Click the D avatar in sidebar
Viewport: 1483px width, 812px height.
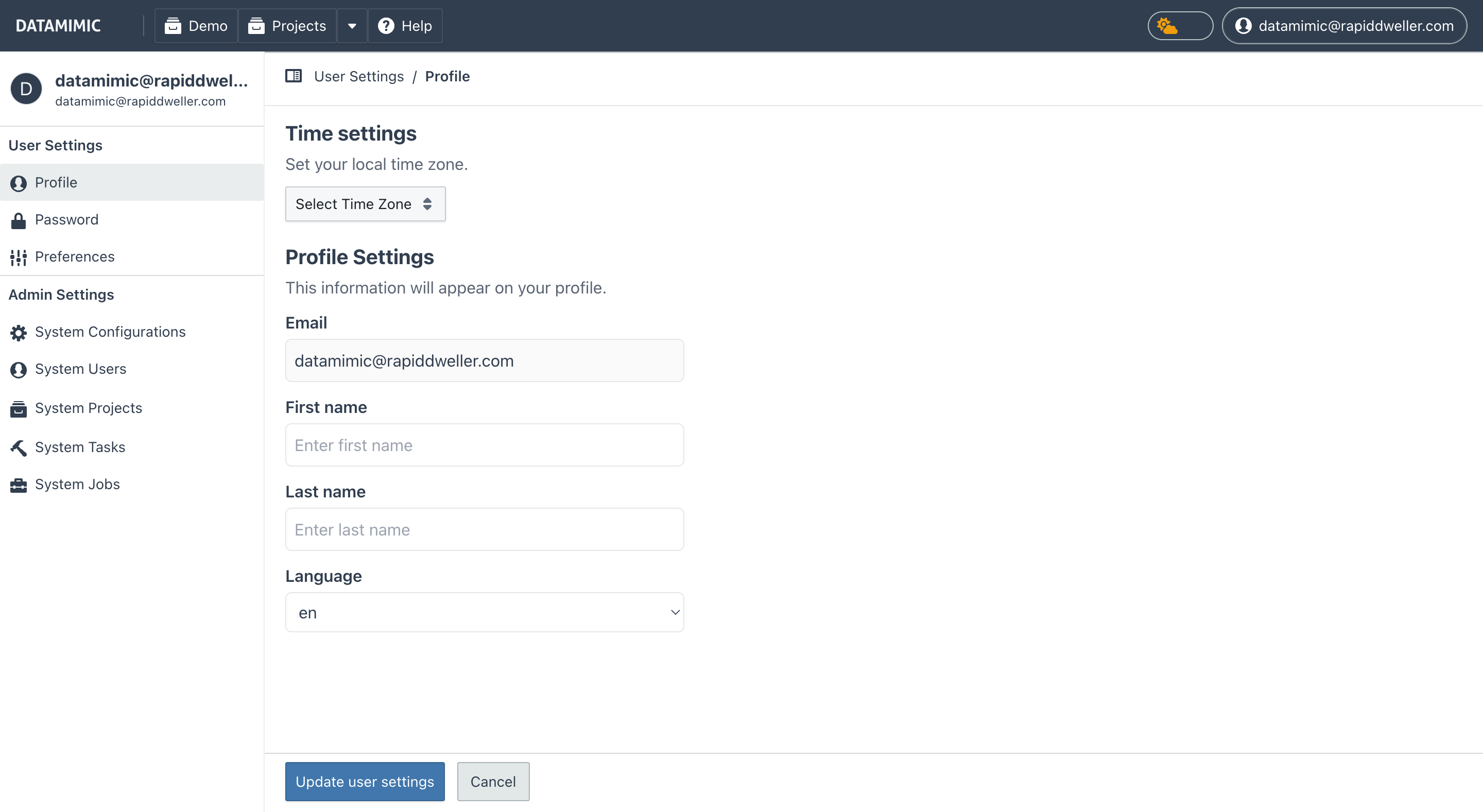(x=26, y=89)
